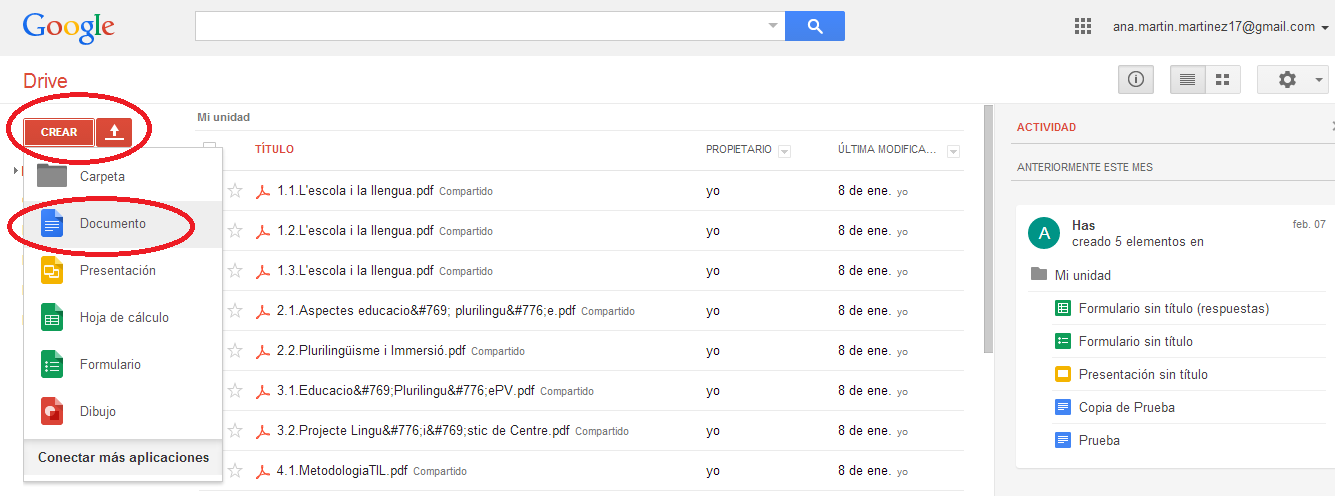The image size is (1335, 496).
Task: Click Conectar más aplicaciones
Action: click(x=123, y=458)
